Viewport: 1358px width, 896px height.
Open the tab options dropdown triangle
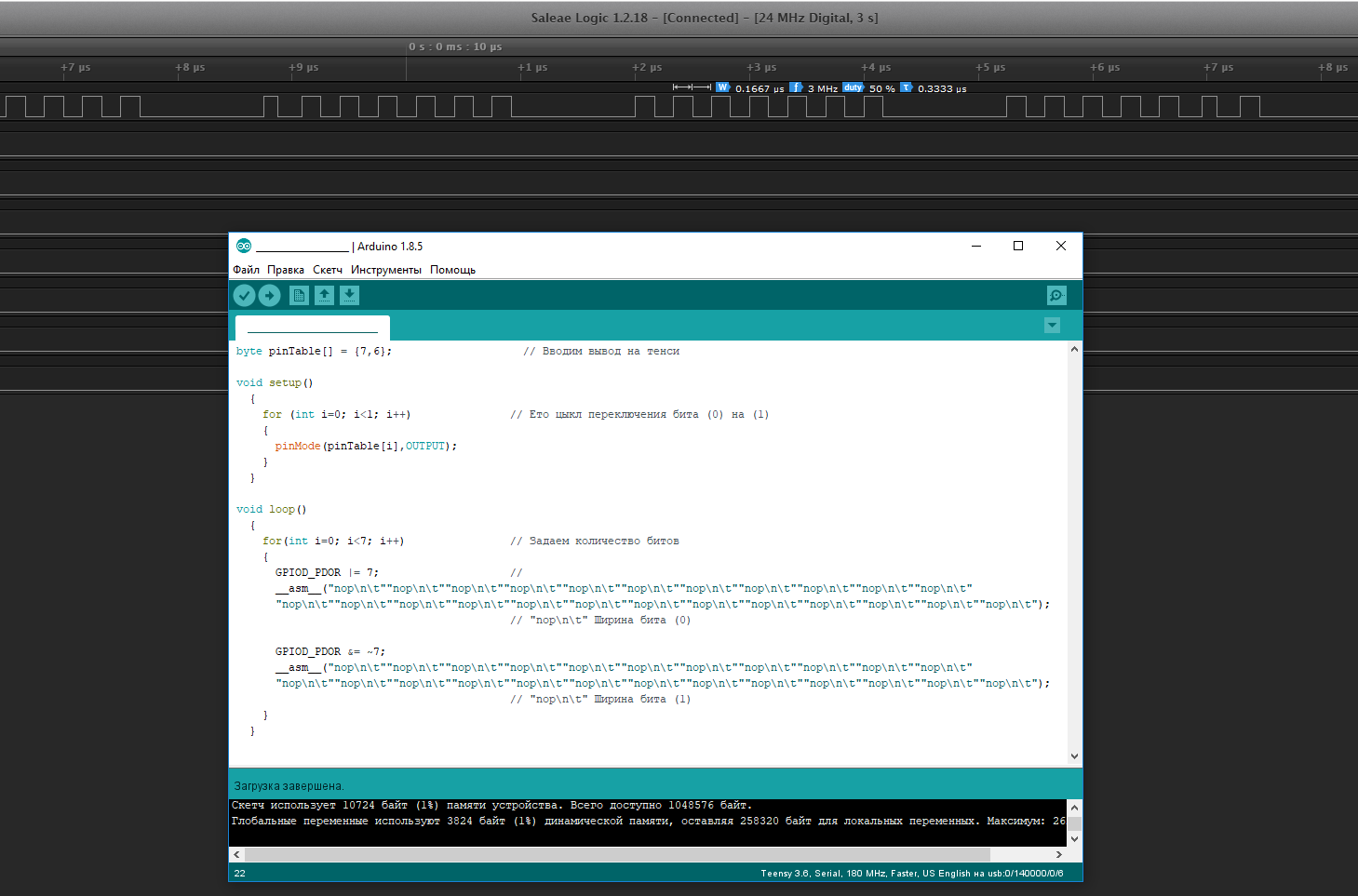pos(1052,326)
